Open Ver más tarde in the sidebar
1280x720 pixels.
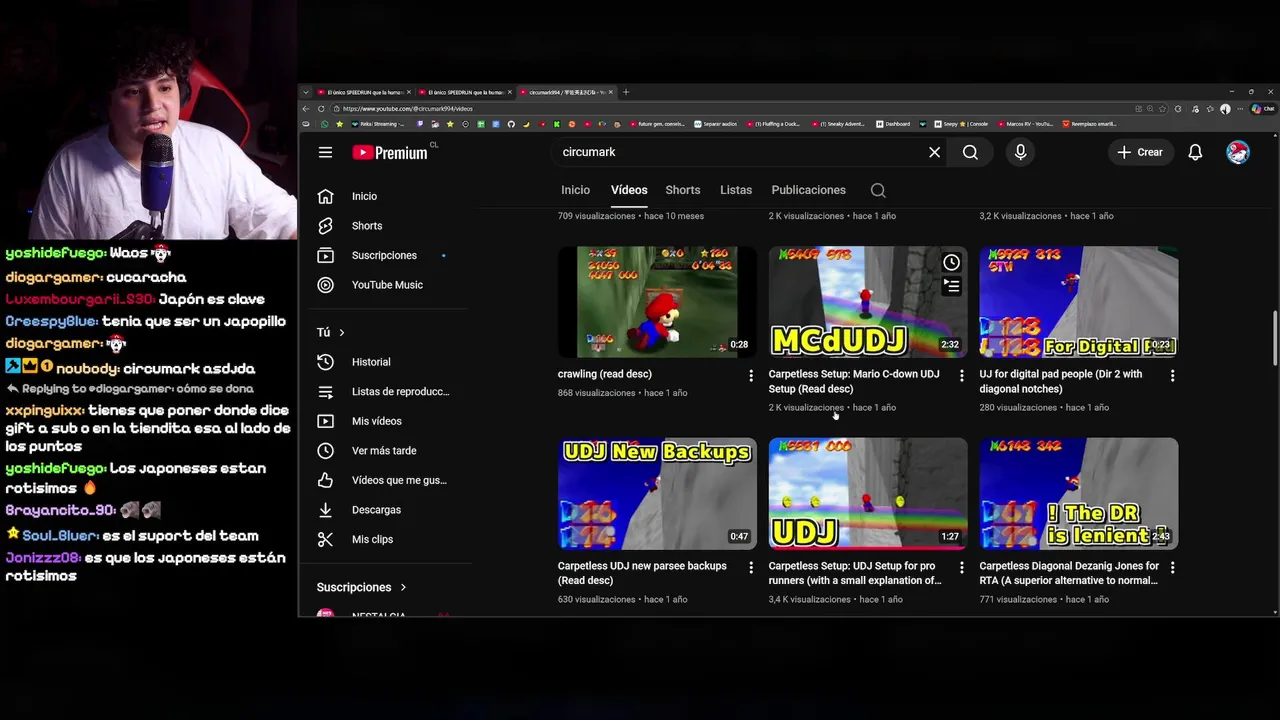385,451
